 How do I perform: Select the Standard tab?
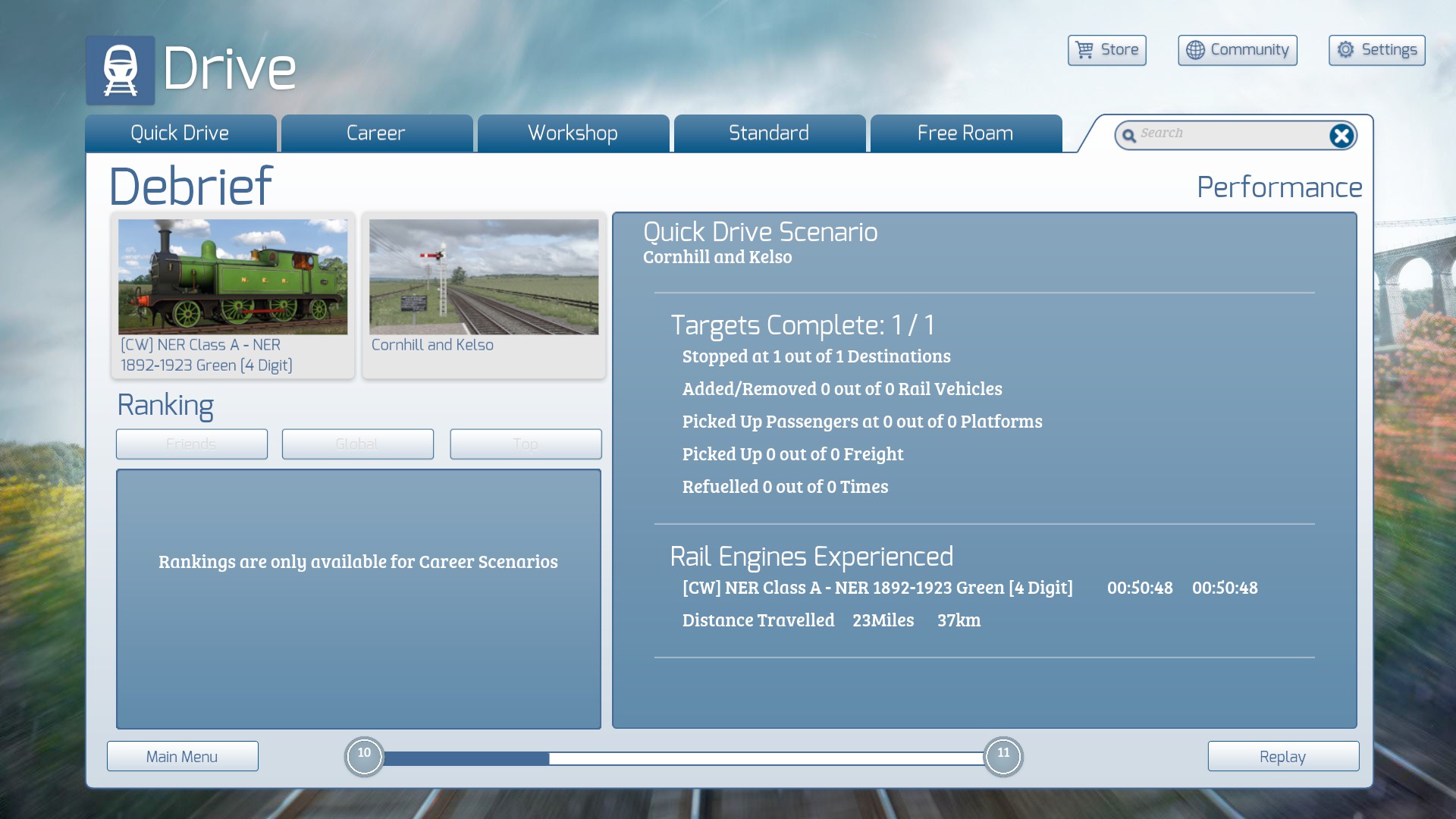[x=769, y=133]
